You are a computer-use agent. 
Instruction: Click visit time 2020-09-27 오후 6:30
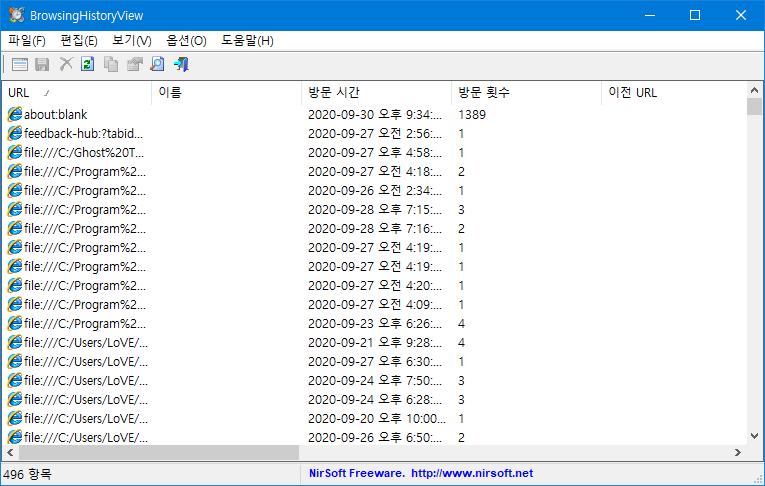click(375, 362)
